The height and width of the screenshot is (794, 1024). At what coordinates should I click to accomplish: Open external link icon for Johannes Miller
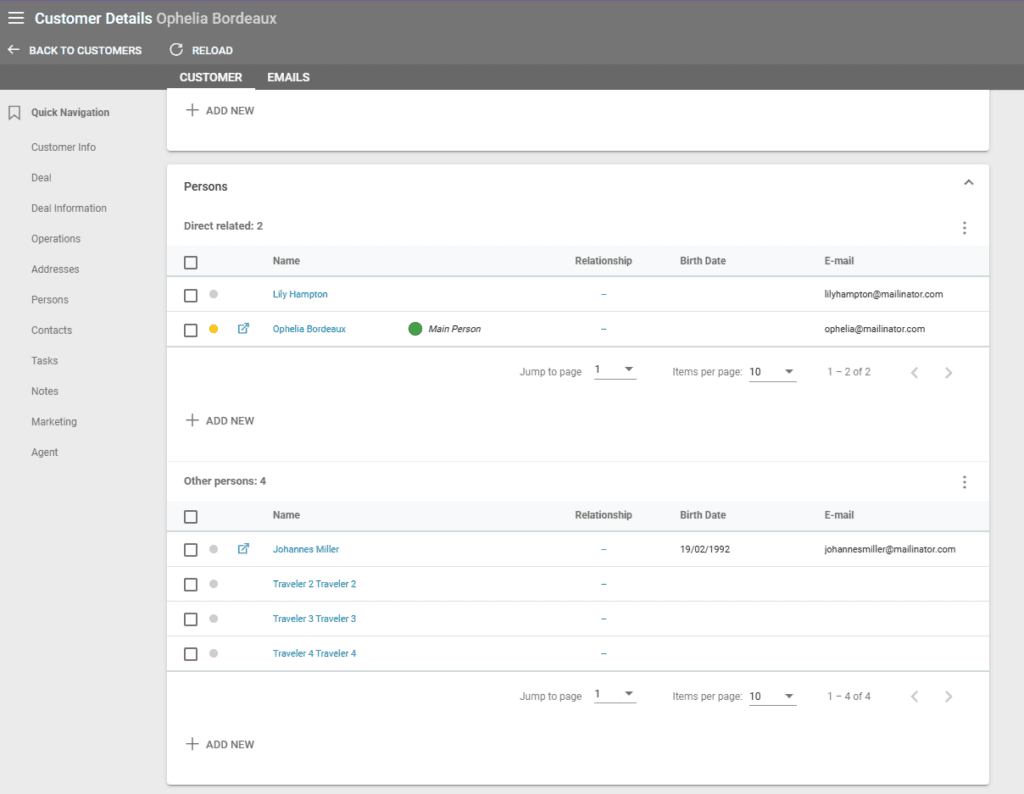243,549
